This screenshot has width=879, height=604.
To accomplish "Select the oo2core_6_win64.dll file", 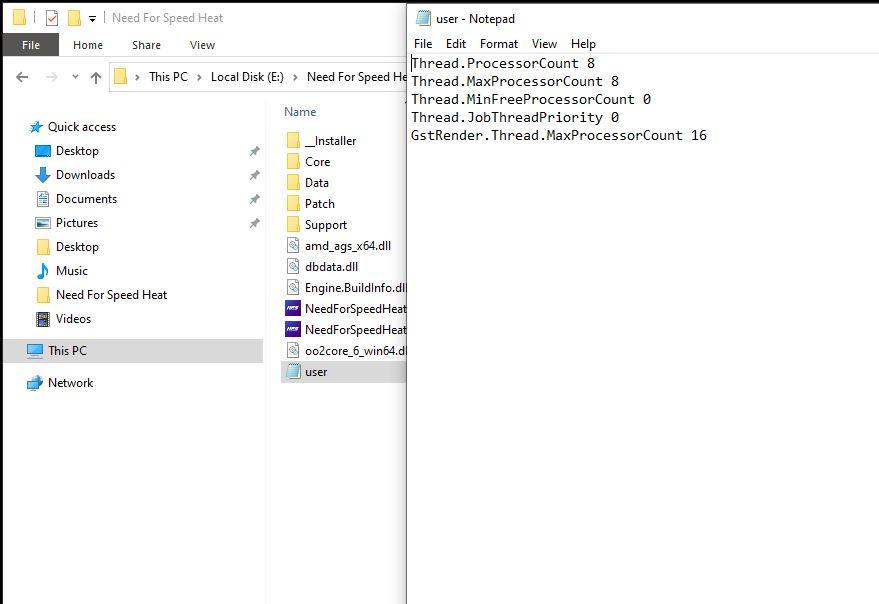I will pos(355,351).
